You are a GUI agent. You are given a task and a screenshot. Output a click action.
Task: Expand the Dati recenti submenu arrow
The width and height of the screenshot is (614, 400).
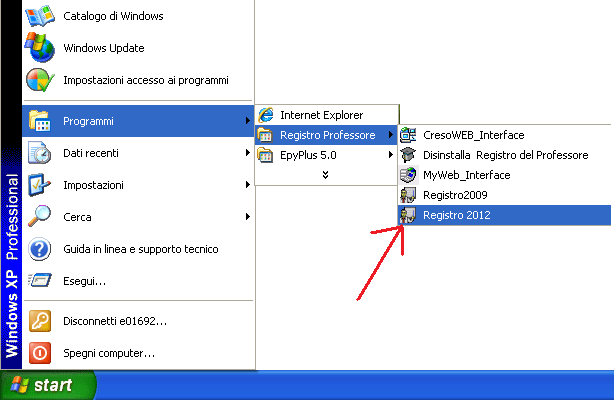(x=247, y=153)
